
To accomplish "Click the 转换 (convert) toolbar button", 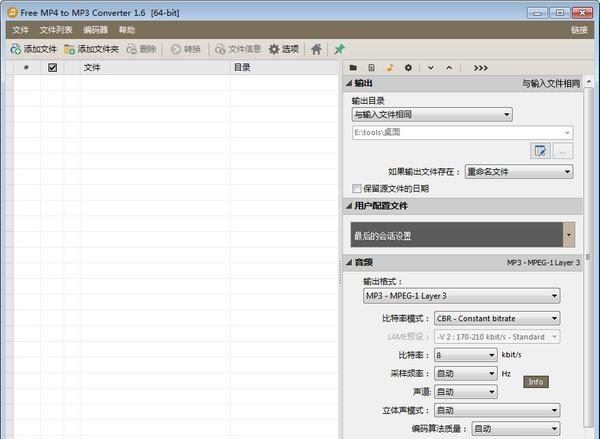I will coord(186,49).
